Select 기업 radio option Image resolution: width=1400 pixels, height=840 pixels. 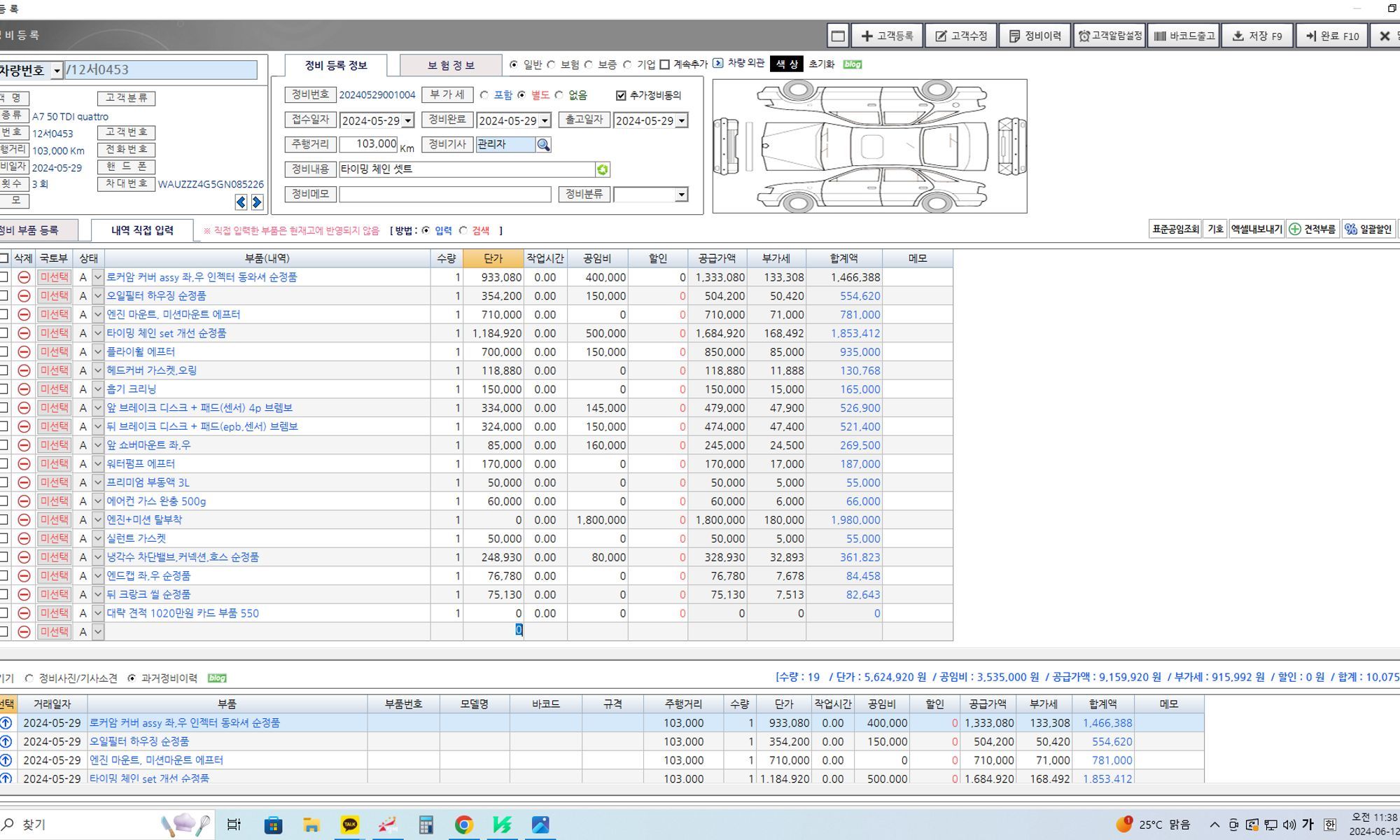coord(628,64)
